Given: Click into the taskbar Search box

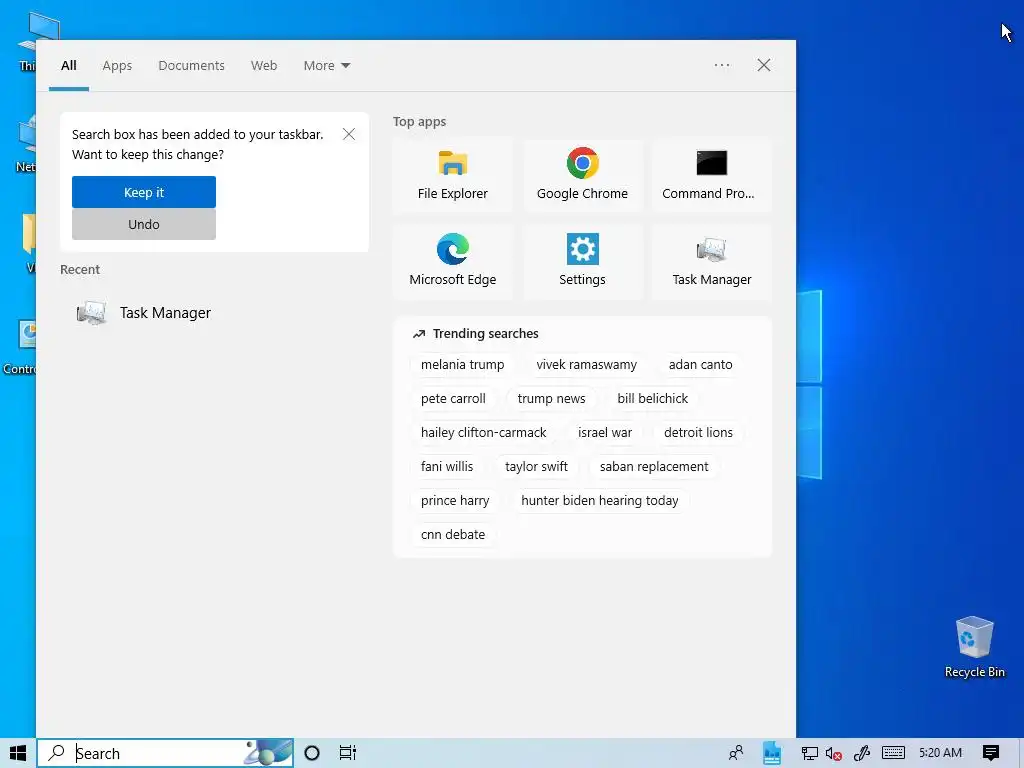Looking at the screenshot, I should (x=165, y=753).
